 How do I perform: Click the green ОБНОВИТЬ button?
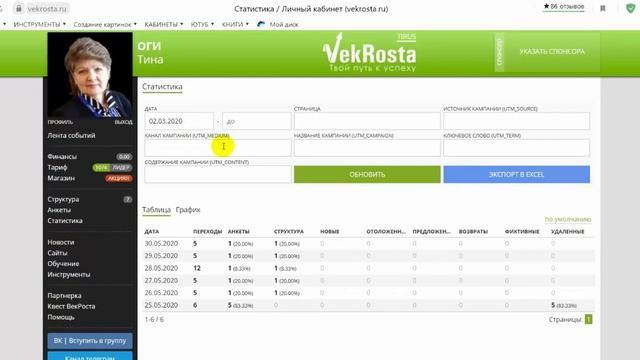point(367,174)
